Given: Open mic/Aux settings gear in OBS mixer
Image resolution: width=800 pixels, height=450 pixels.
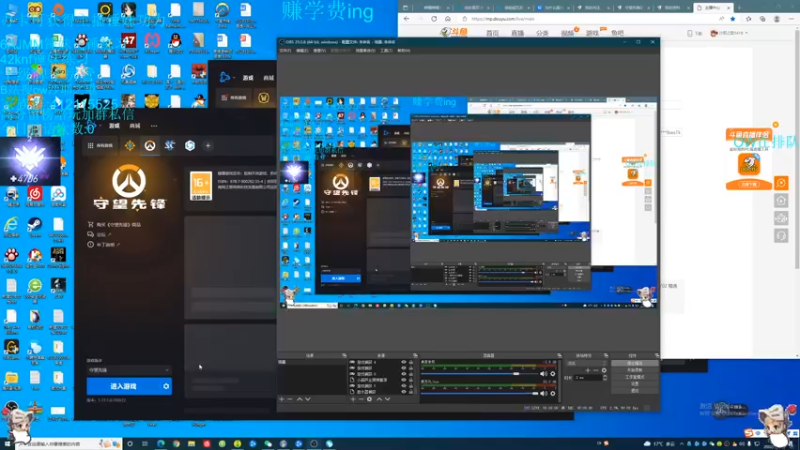Looking at the screenshot, I should pos(553,393).
